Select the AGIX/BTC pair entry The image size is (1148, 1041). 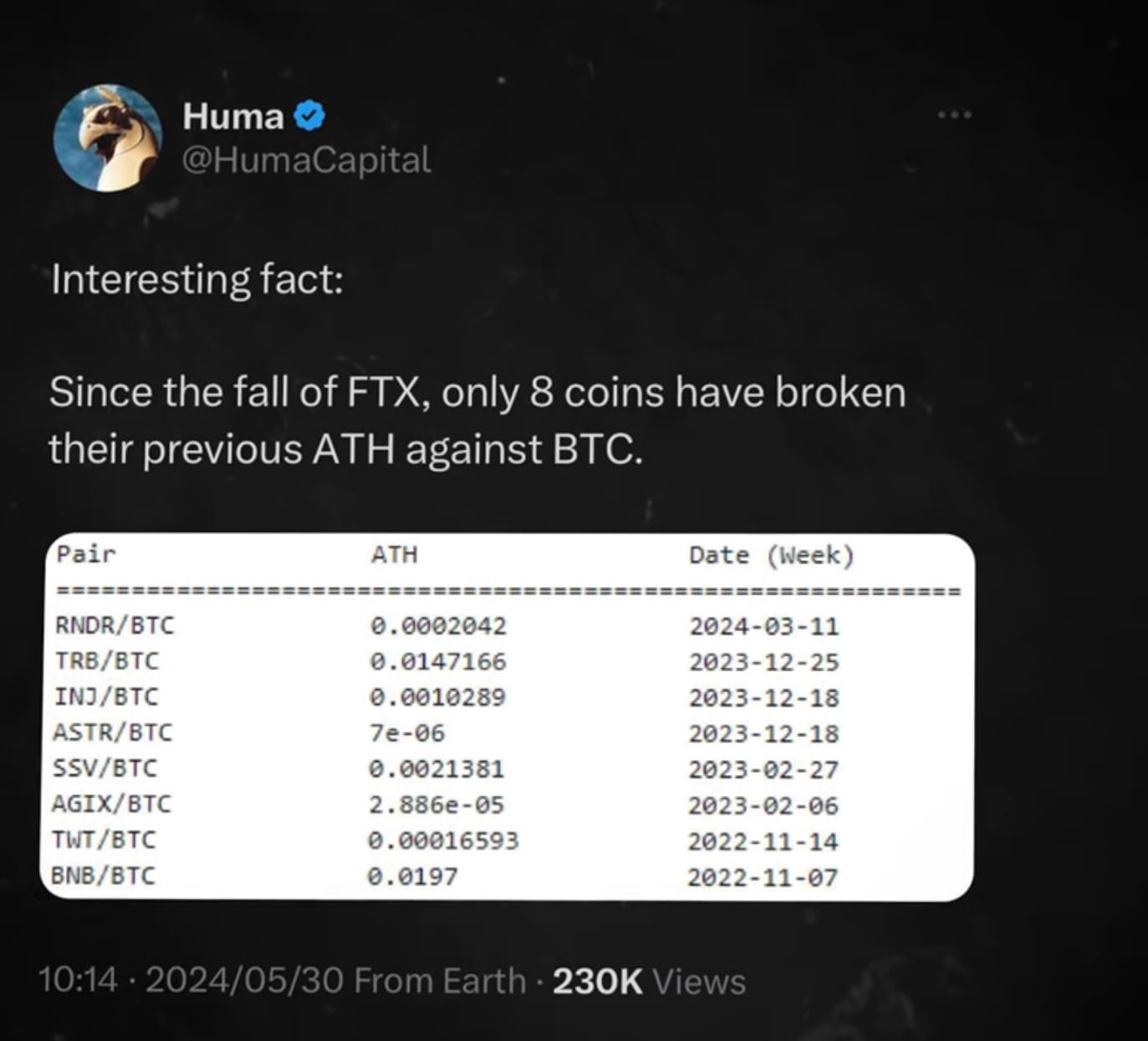tap(111, 804)
